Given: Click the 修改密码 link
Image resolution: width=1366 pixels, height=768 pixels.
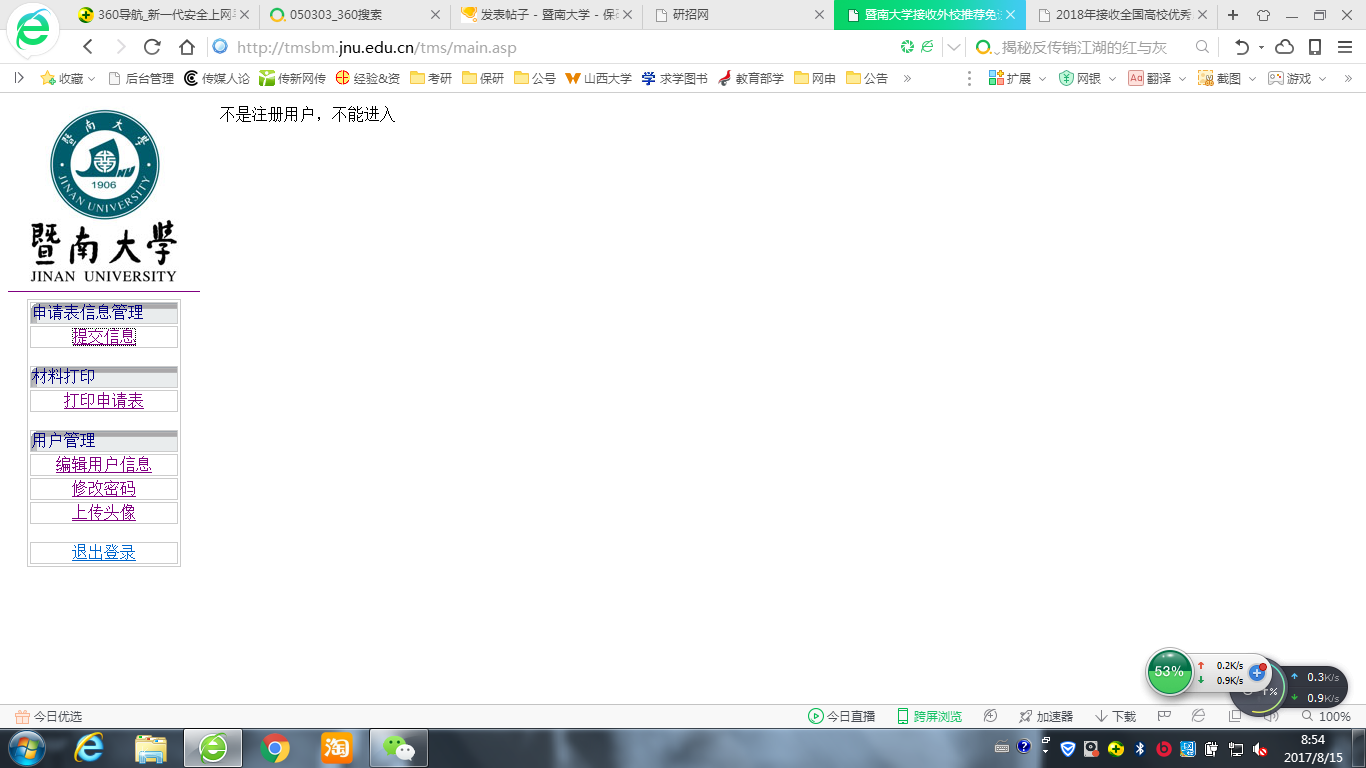Looking at the screenshot, I should [104, 489].
